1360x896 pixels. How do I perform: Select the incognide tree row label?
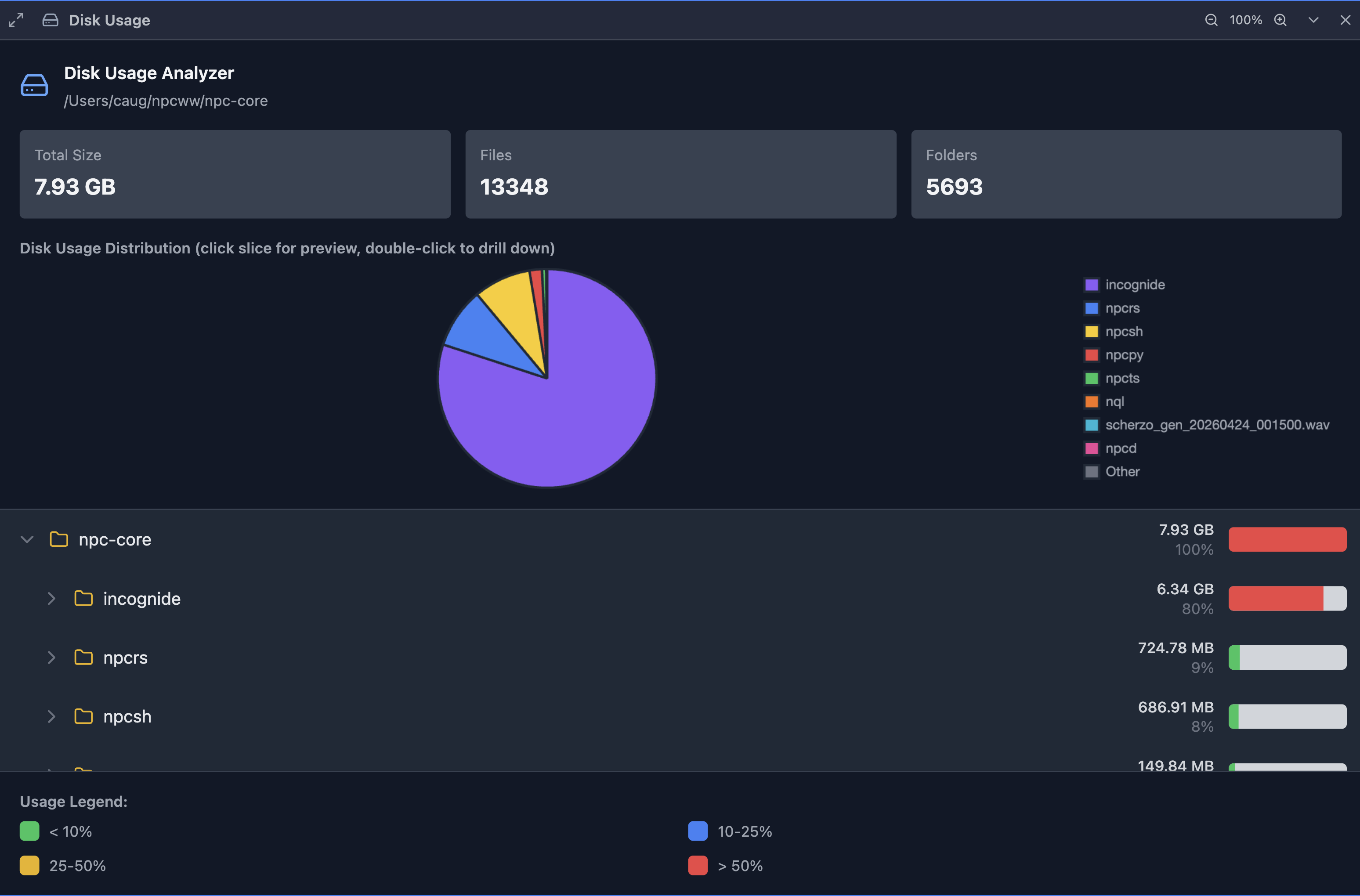[x=142, y=598]
